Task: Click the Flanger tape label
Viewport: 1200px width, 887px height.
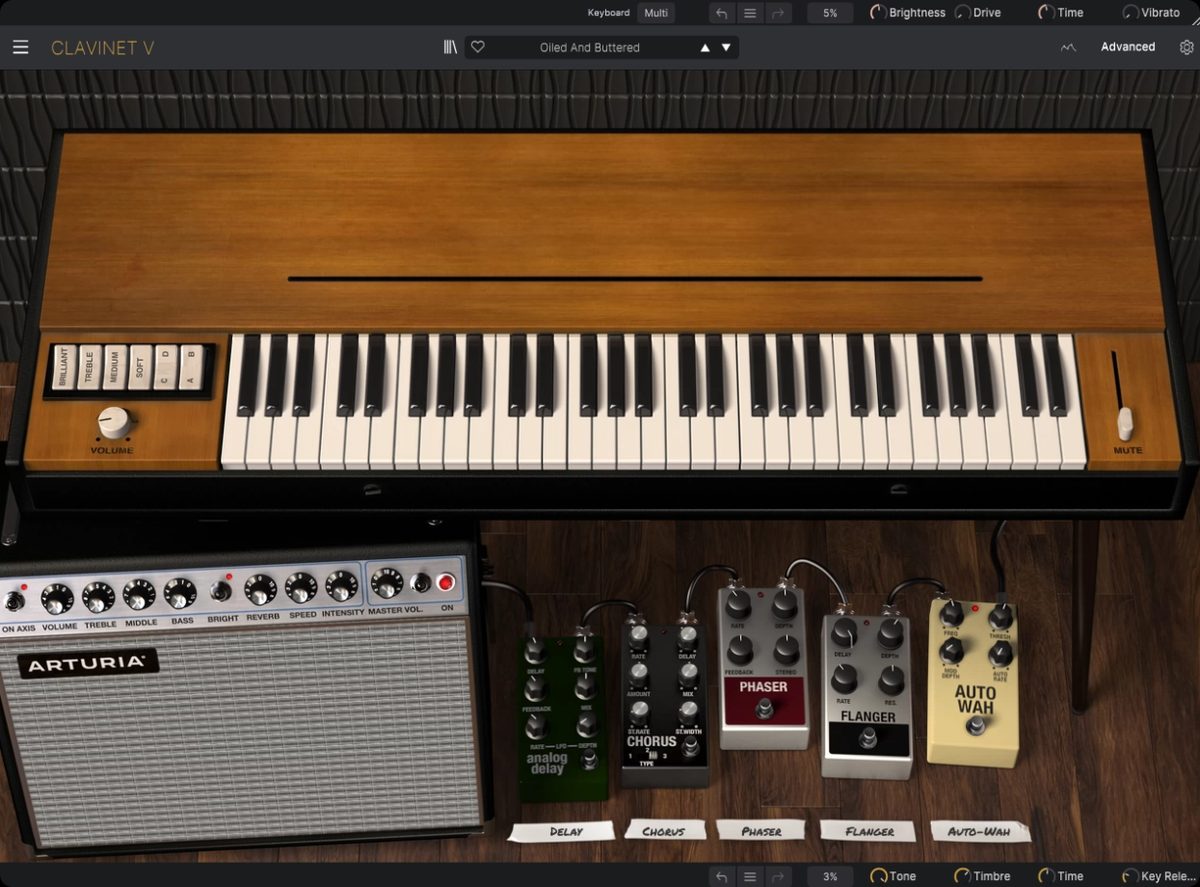Action: tap(869, 831)
